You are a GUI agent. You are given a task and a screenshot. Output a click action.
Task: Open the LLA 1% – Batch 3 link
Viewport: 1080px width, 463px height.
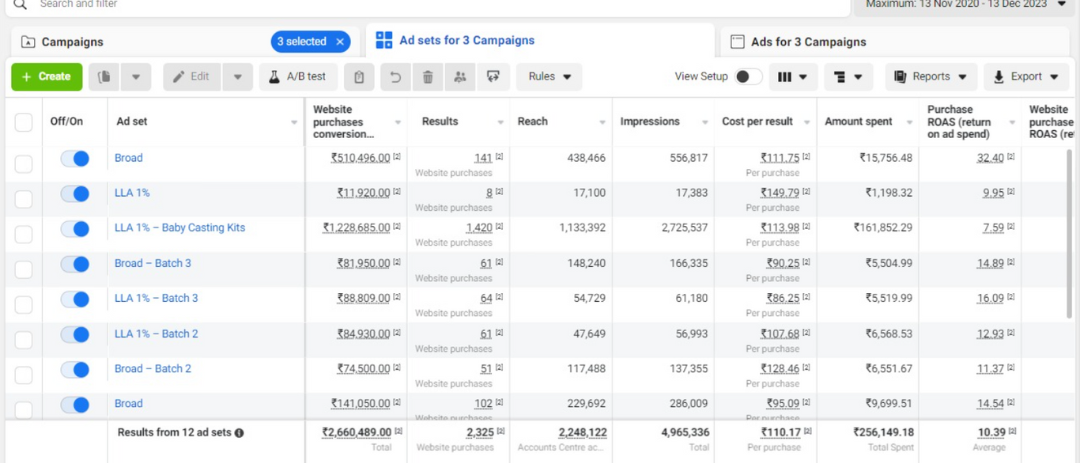[156, 298]
